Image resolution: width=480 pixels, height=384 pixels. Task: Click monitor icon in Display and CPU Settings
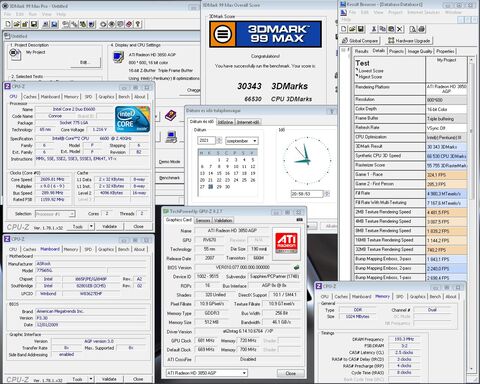(118, 57)
